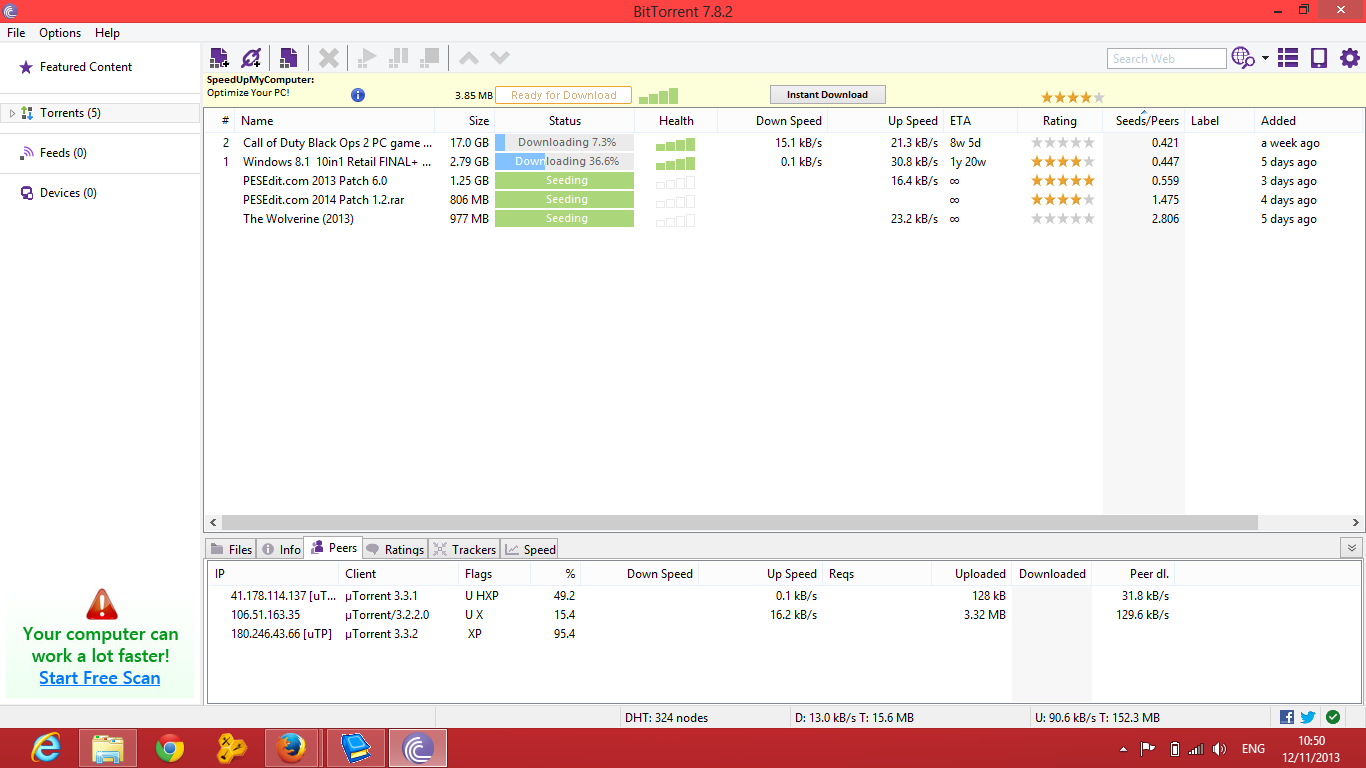The image size is (1366, 768).
Task: Click the Add Torrent from URL icon
Action: coord(251,58)
